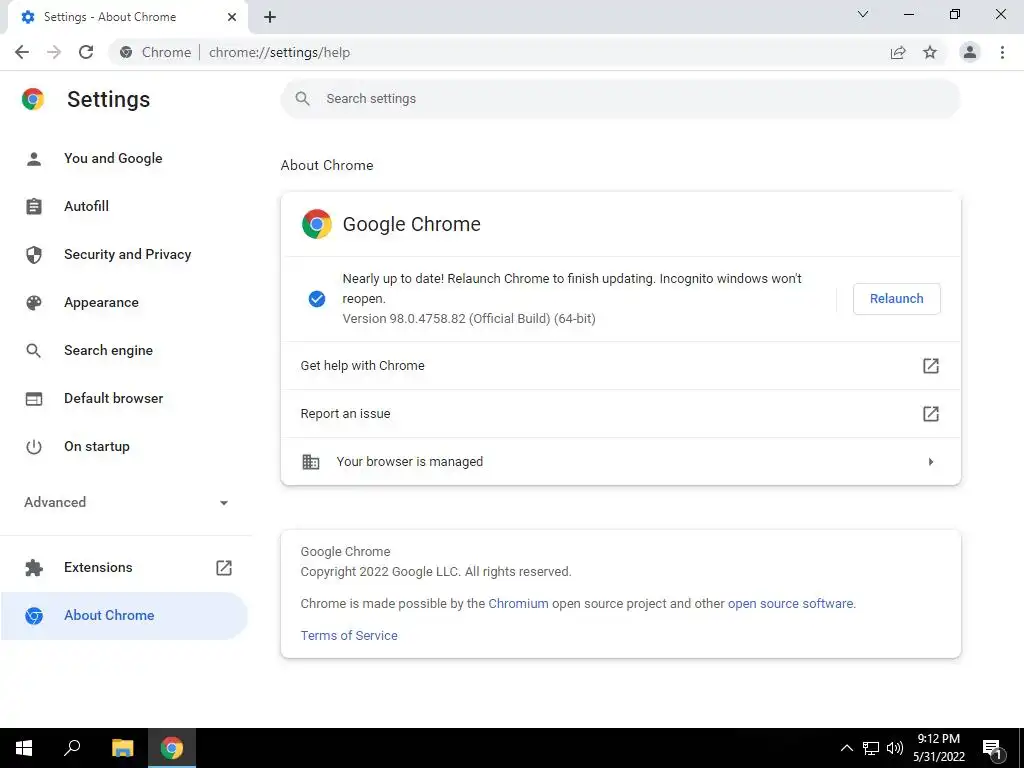Open the Chromium project link

[519, 603]
